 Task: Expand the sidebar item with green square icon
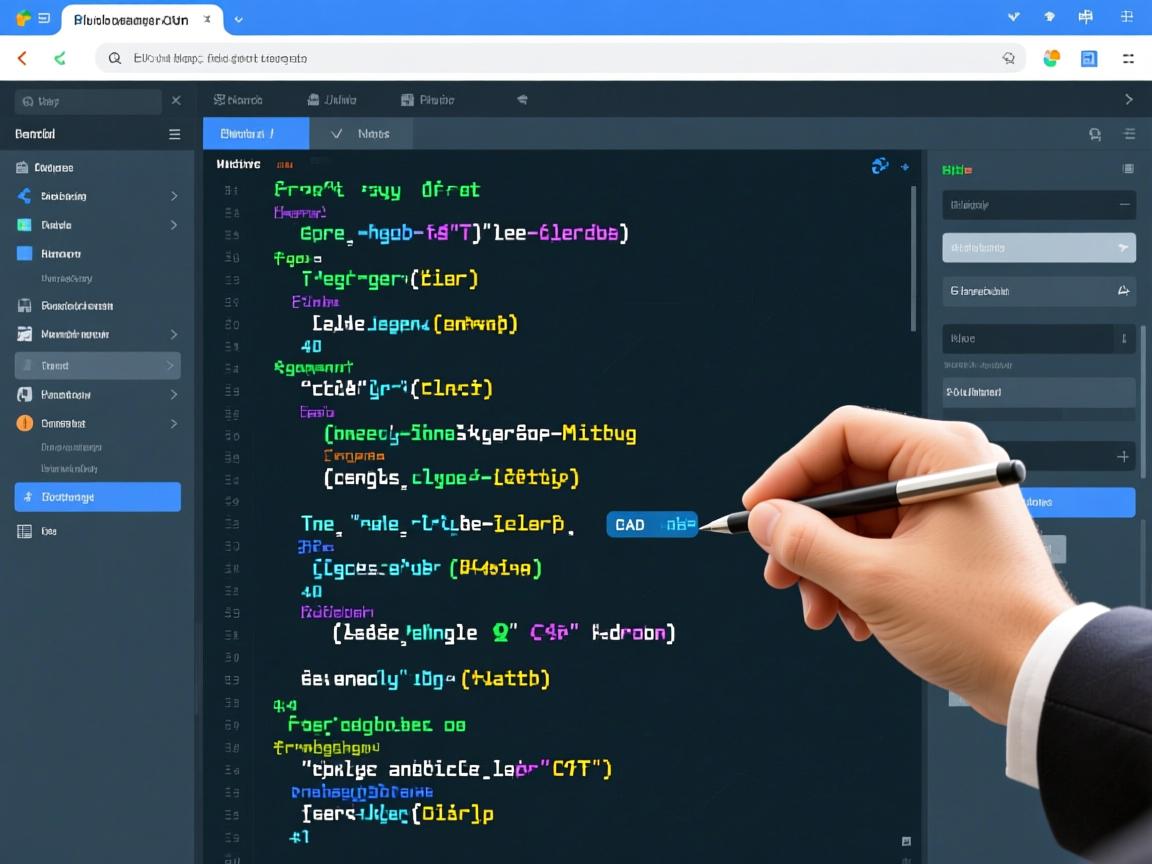tap(173, 225)
